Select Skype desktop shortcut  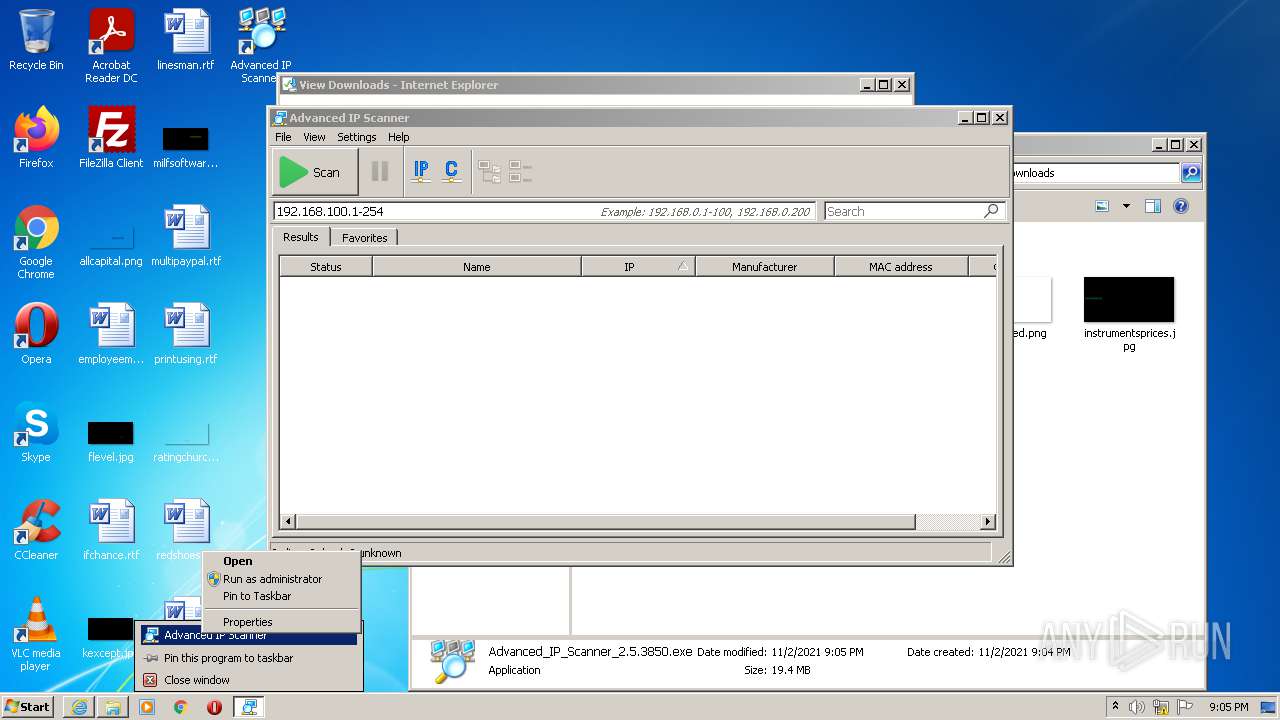[x=36, y=432]
